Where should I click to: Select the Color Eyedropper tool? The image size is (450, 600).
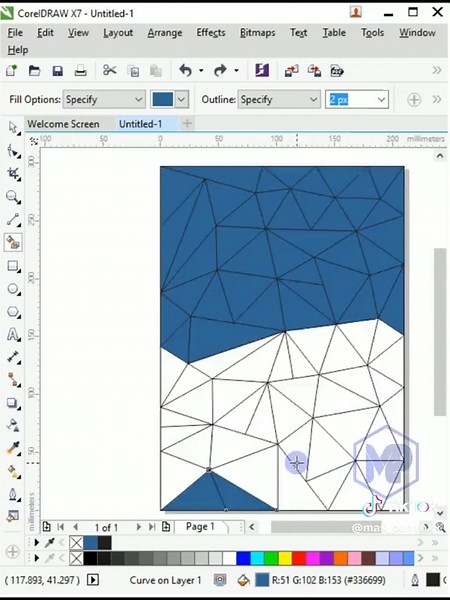tap(13, 448)
